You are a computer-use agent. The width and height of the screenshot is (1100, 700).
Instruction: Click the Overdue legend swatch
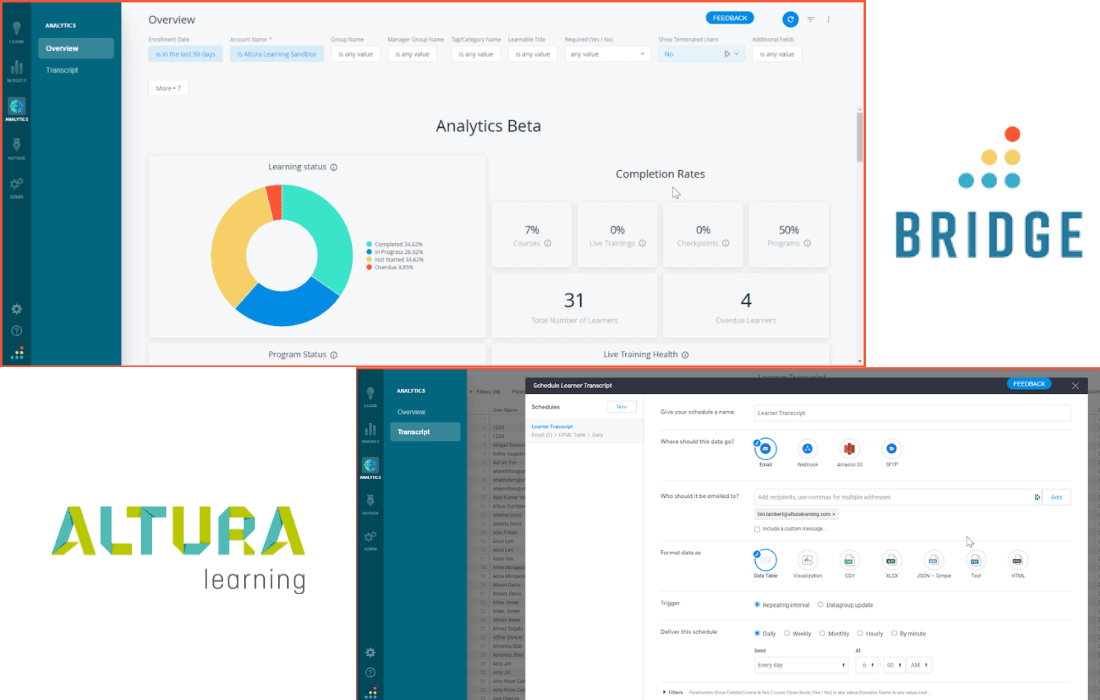coord(369,267)
